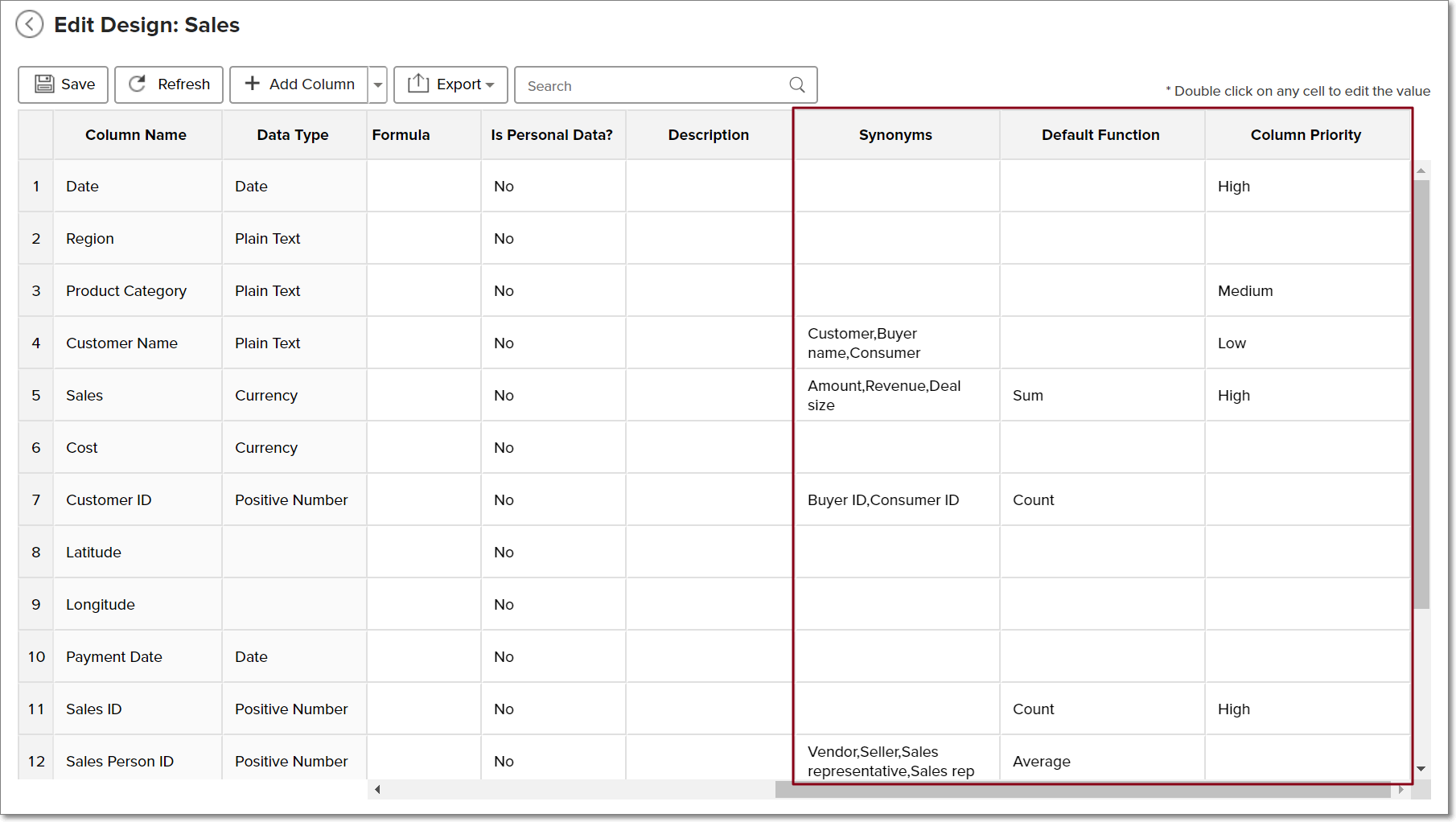Select the Column Priority header
The height and width of the screenshot is (822, 1456).
pos(1306,135)
